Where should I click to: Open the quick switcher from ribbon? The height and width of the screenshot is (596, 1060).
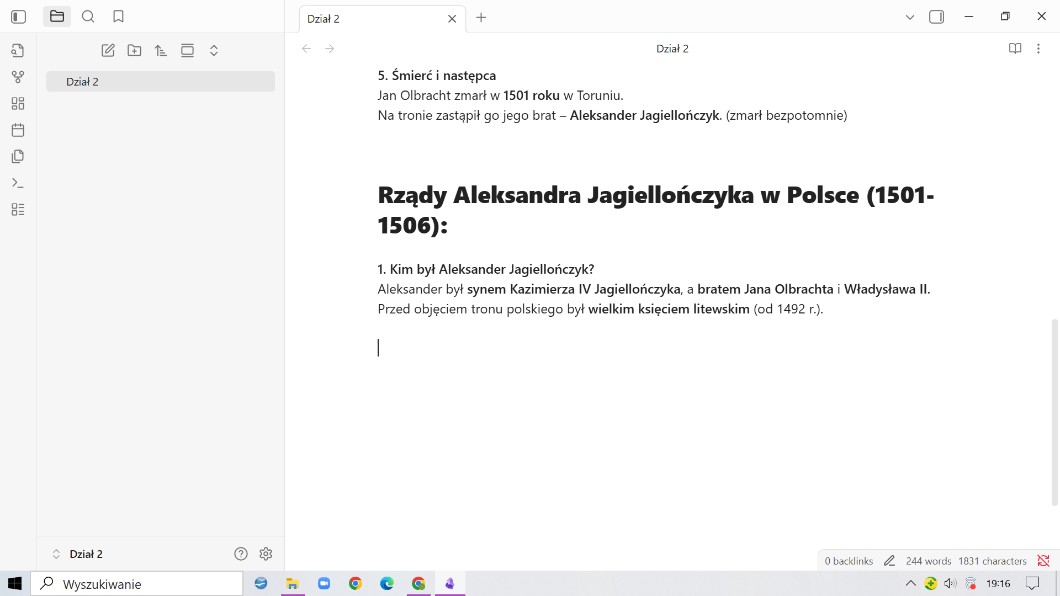(18, 50)
